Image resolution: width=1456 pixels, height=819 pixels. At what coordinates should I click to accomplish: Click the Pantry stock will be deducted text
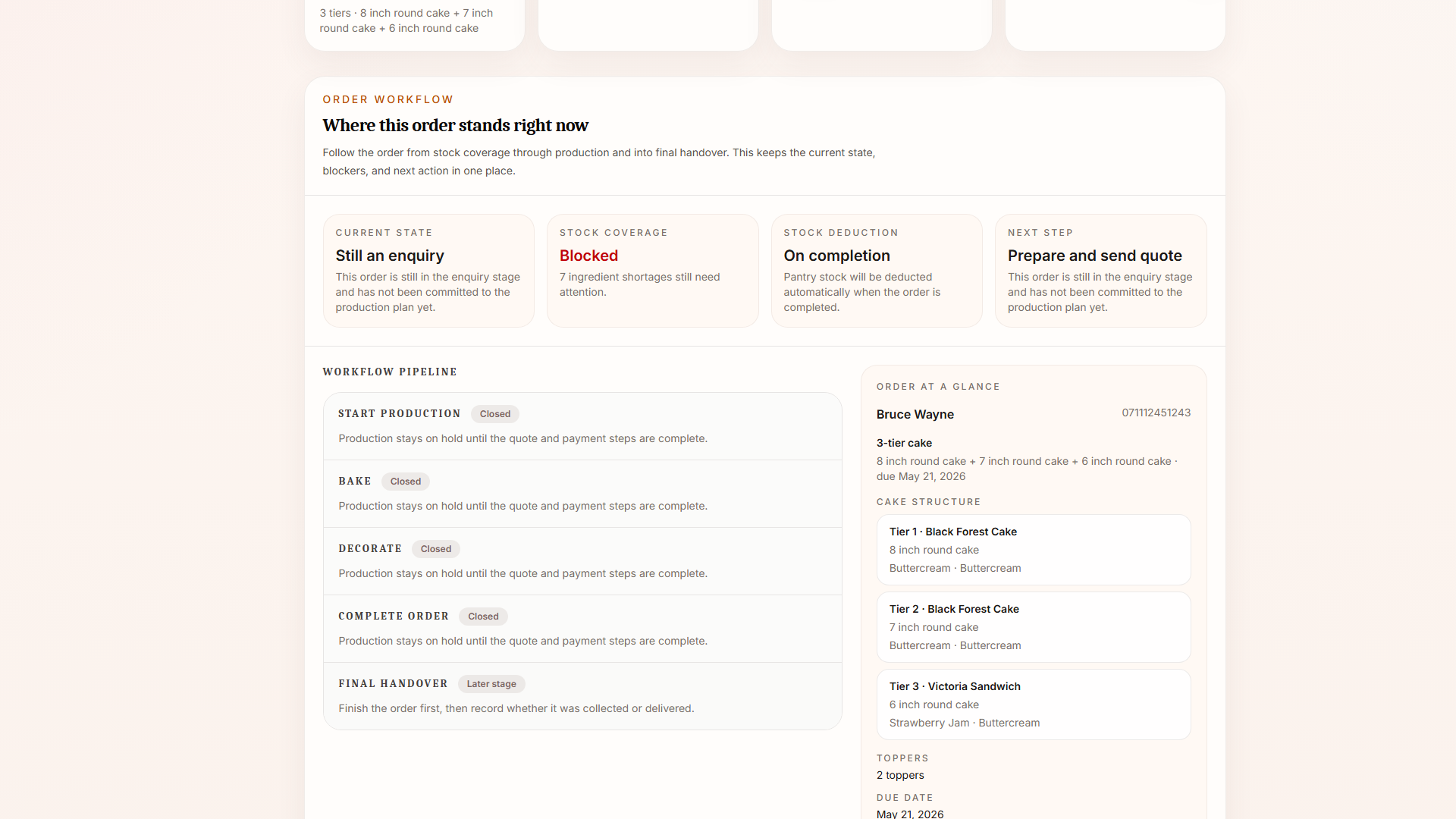[x=861, y=292]
